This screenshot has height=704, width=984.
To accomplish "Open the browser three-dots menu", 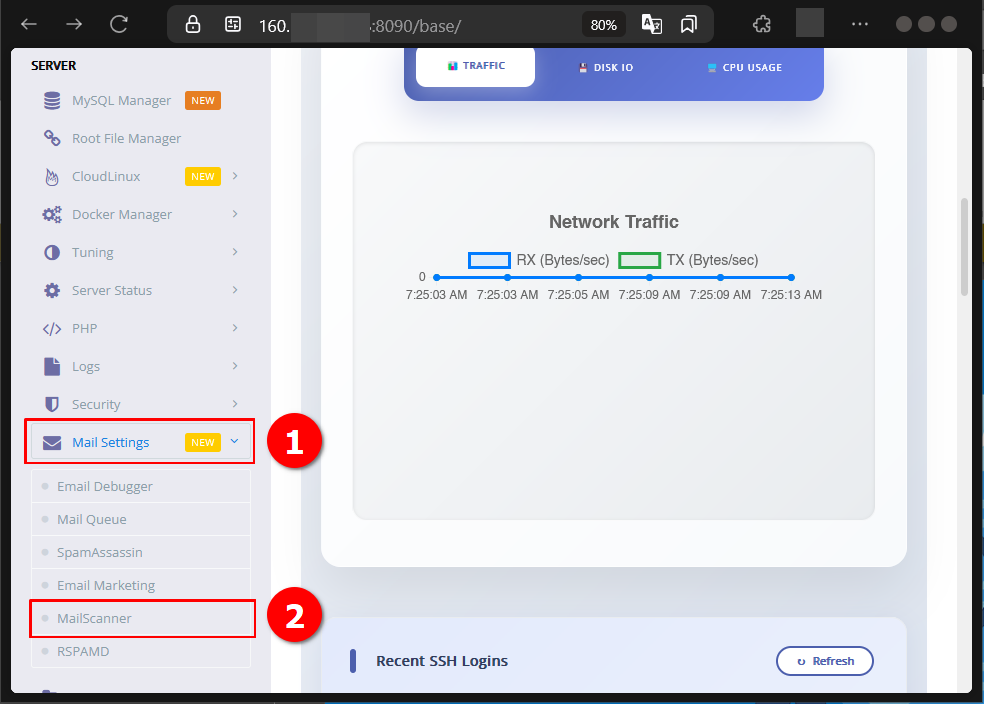I will coord(860,24).
